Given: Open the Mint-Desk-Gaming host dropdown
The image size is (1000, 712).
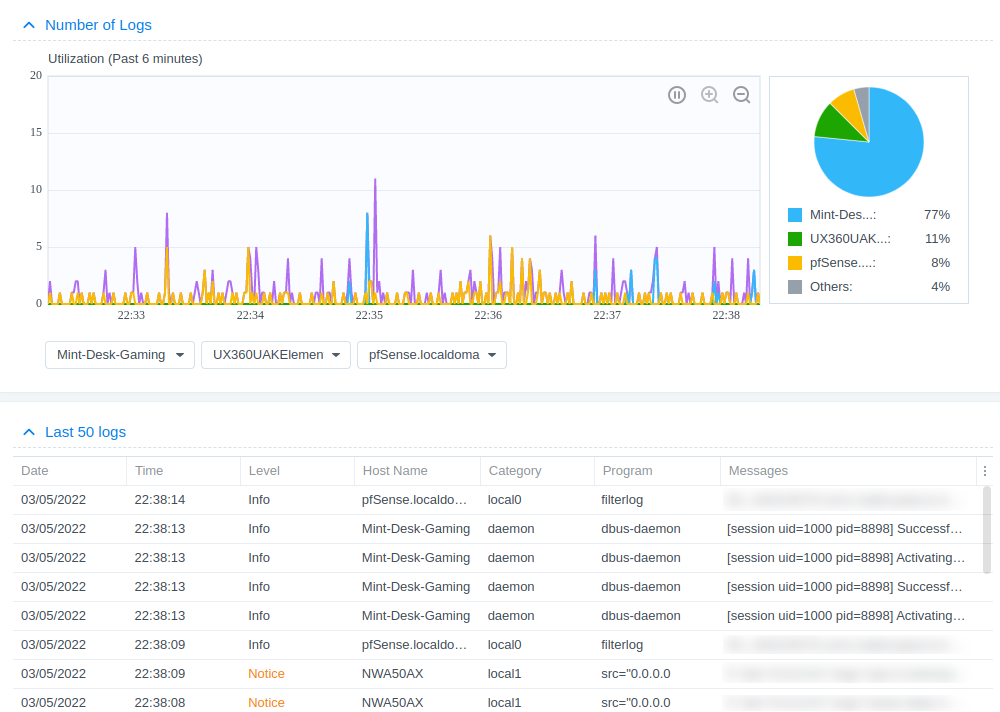Looking at the screenshot, I should tap(120, 355).
